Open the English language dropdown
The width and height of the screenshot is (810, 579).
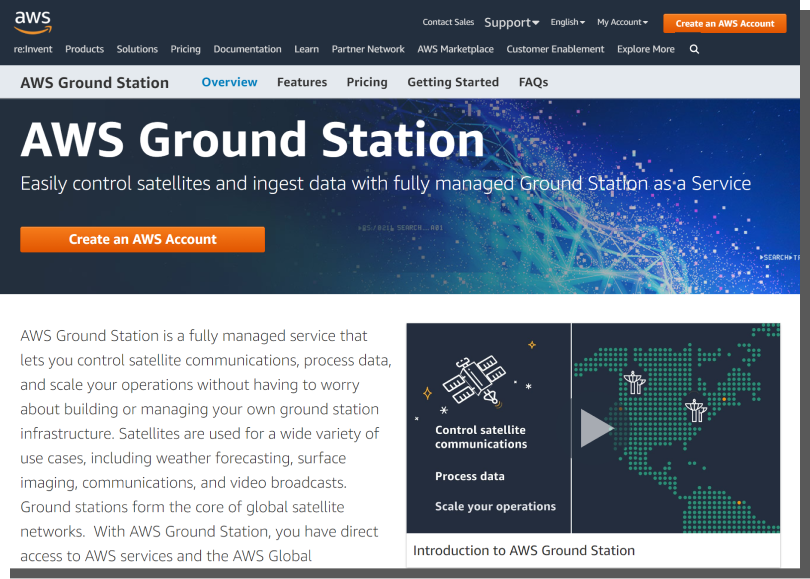[x=567, y=22]
